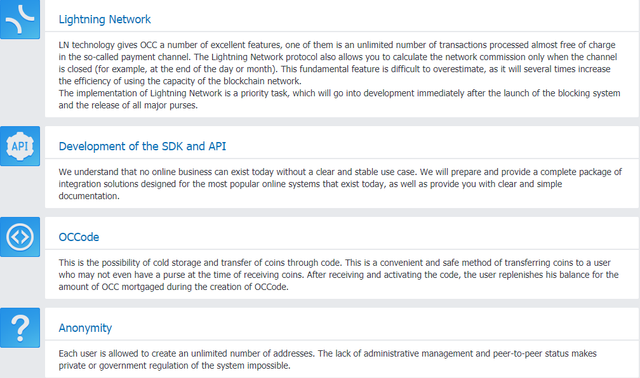Click the Anonymity description paragraph

327,359
